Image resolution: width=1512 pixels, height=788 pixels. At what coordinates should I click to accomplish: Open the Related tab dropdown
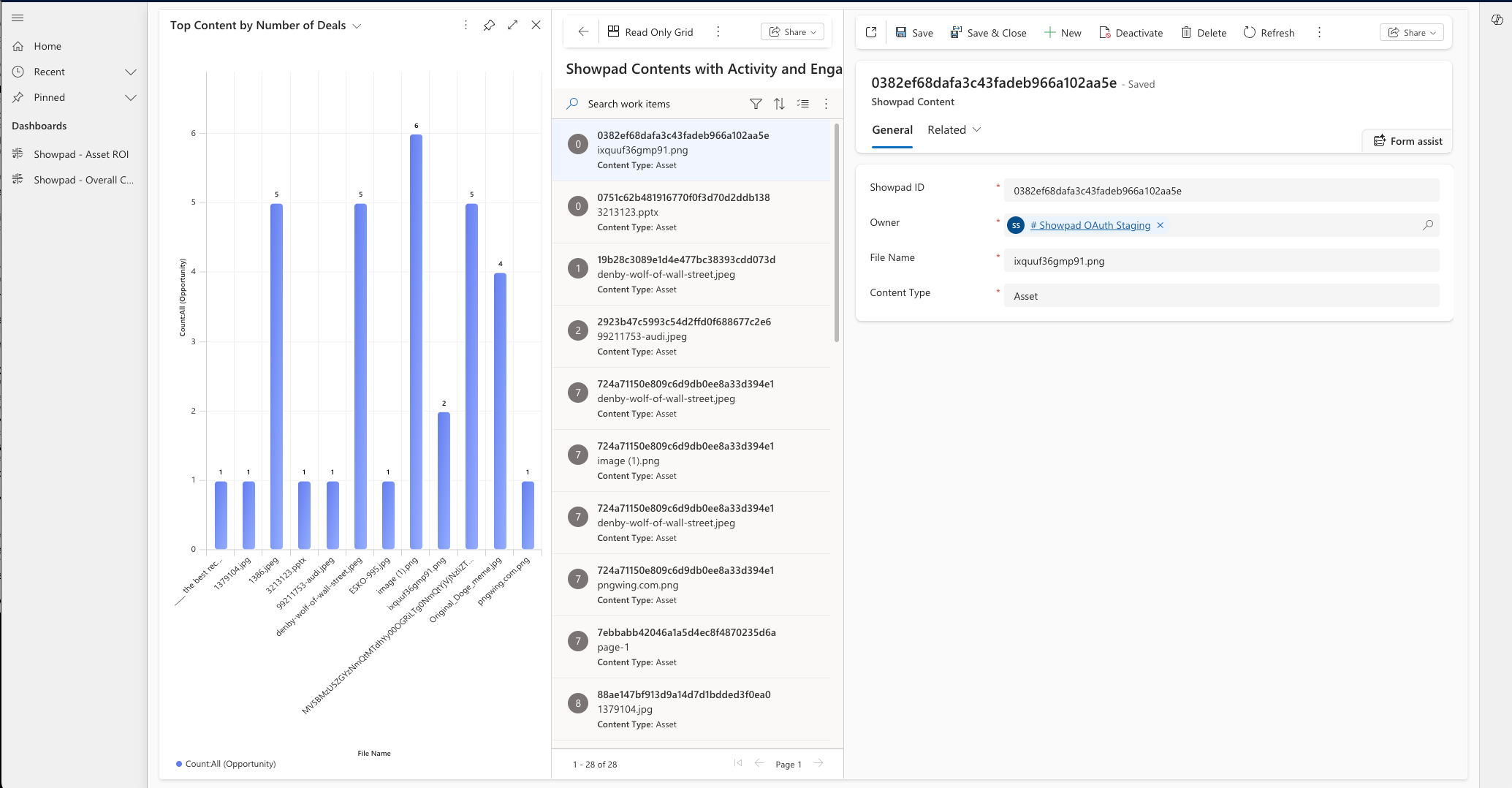tap(954, 129)
